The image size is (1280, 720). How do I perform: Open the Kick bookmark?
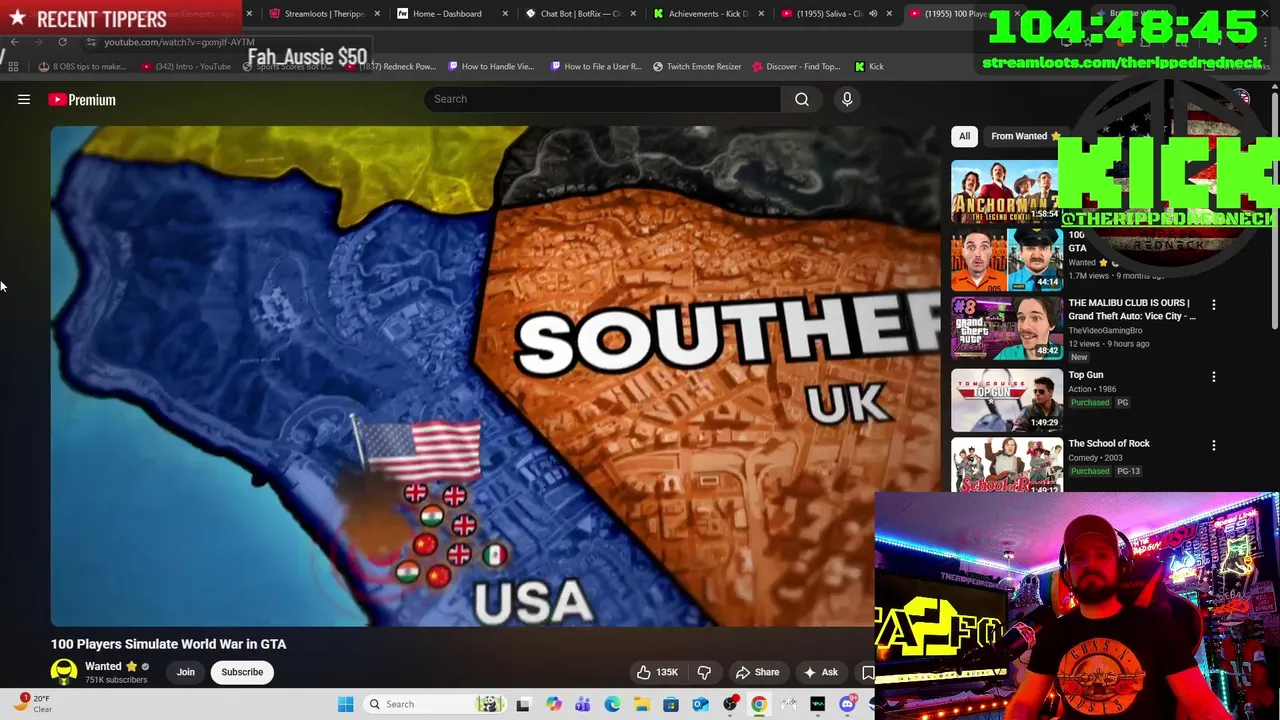(869, 67)
